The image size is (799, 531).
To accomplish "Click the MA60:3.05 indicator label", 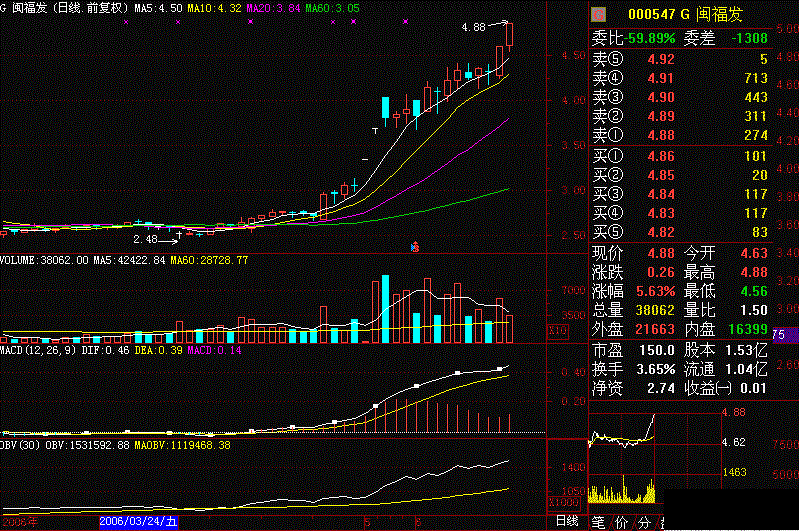I will click(x=332, y=8).
